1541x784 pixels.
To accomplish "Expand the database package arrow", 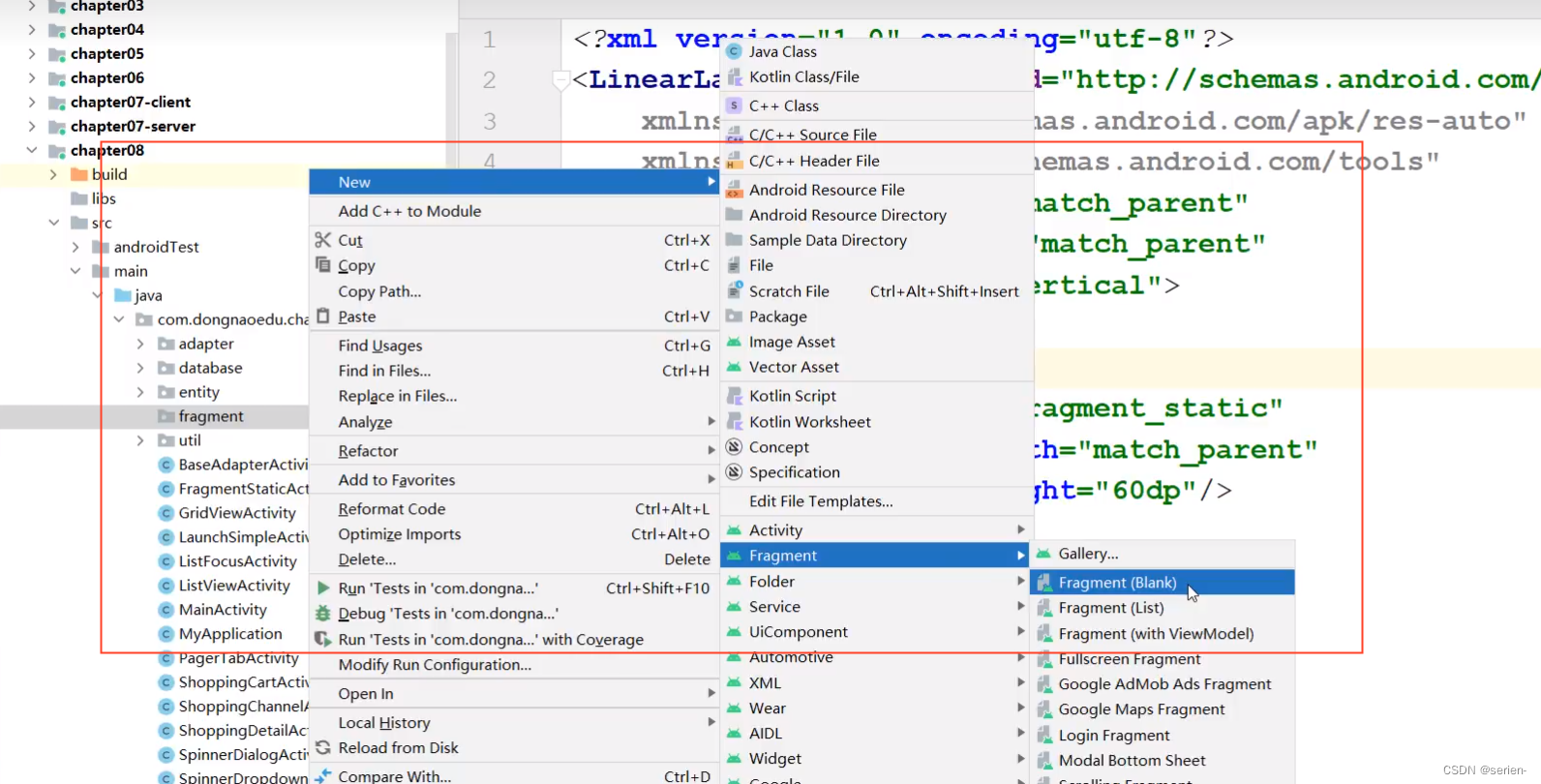I will 140,368.
